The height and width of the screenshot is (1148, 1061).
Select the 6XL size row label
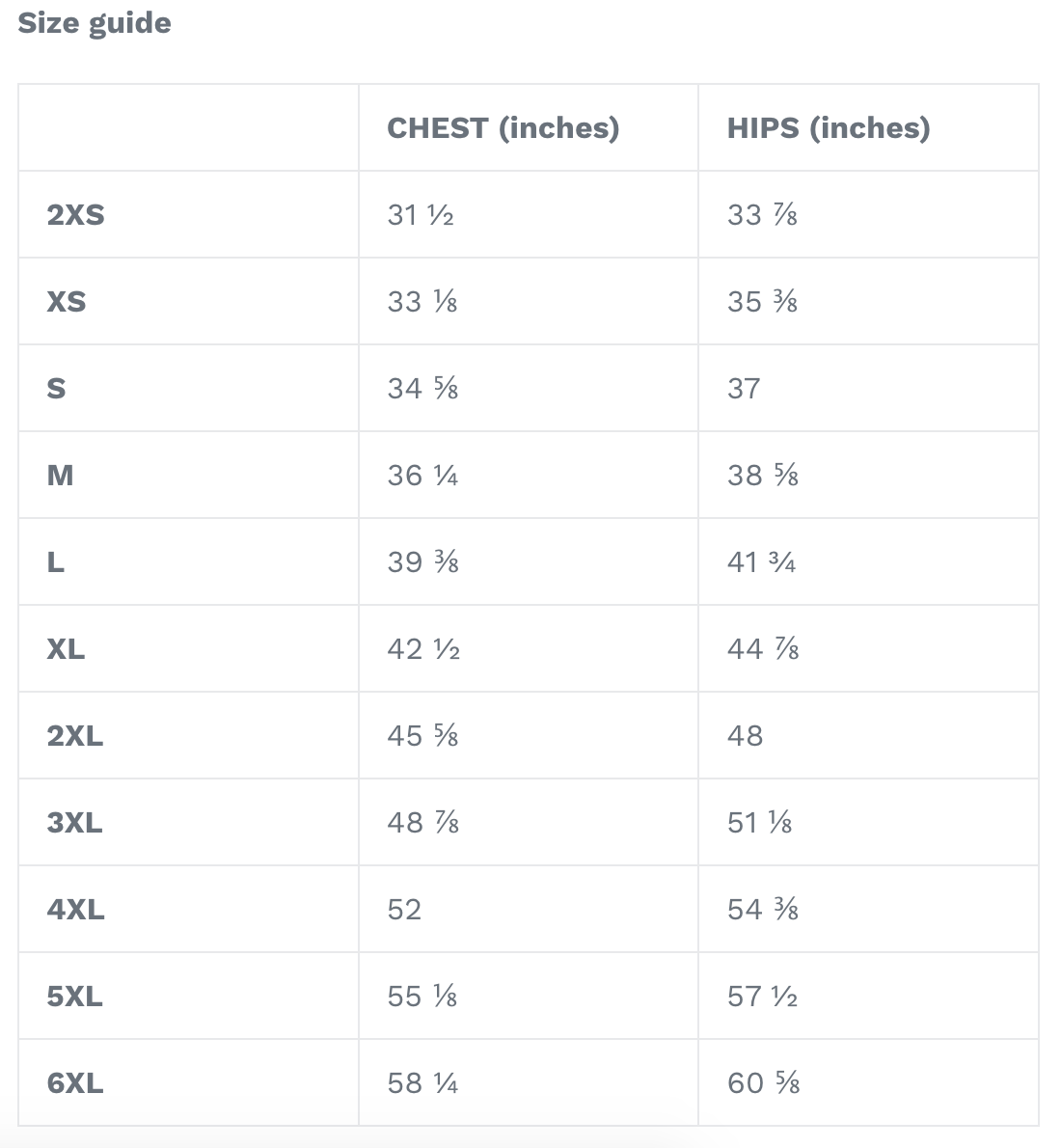75,1082
